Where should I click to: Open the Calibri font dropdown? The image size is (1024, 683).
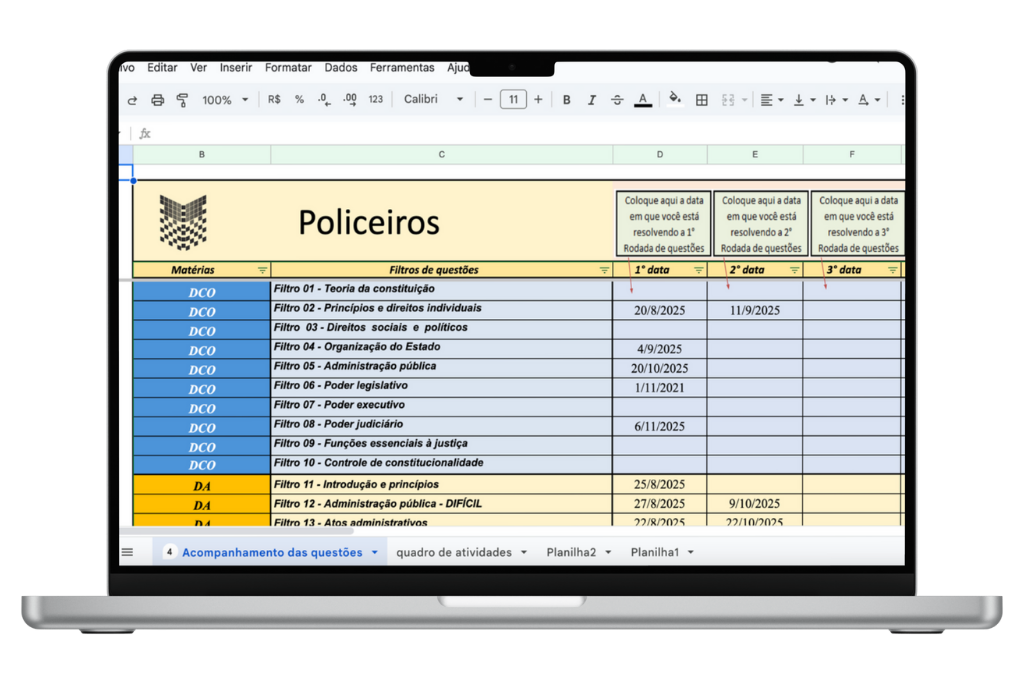coord(434,100)
